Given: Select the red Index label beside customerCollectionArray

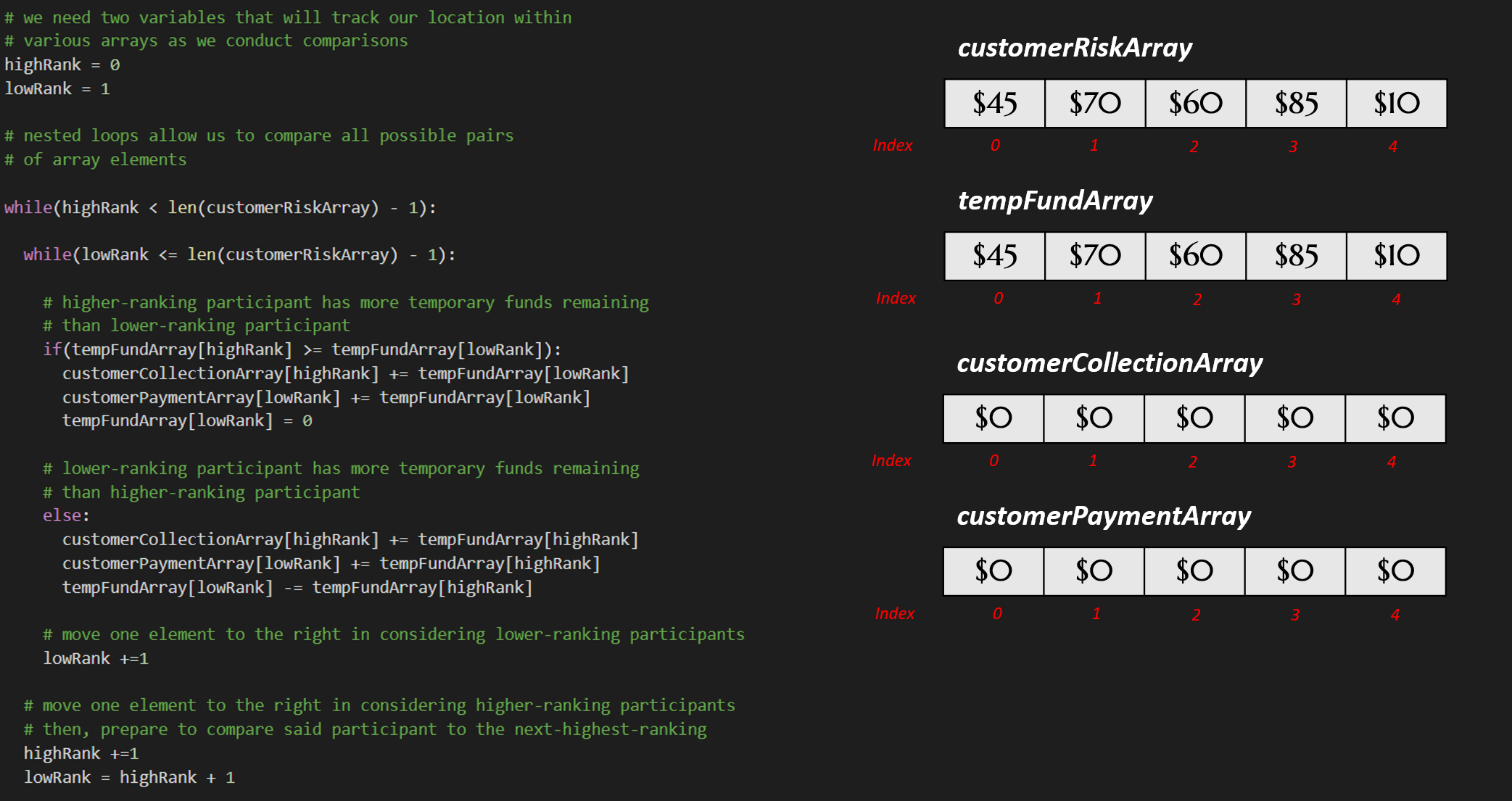Looking at the screenshot, I should tap(892, 460).
